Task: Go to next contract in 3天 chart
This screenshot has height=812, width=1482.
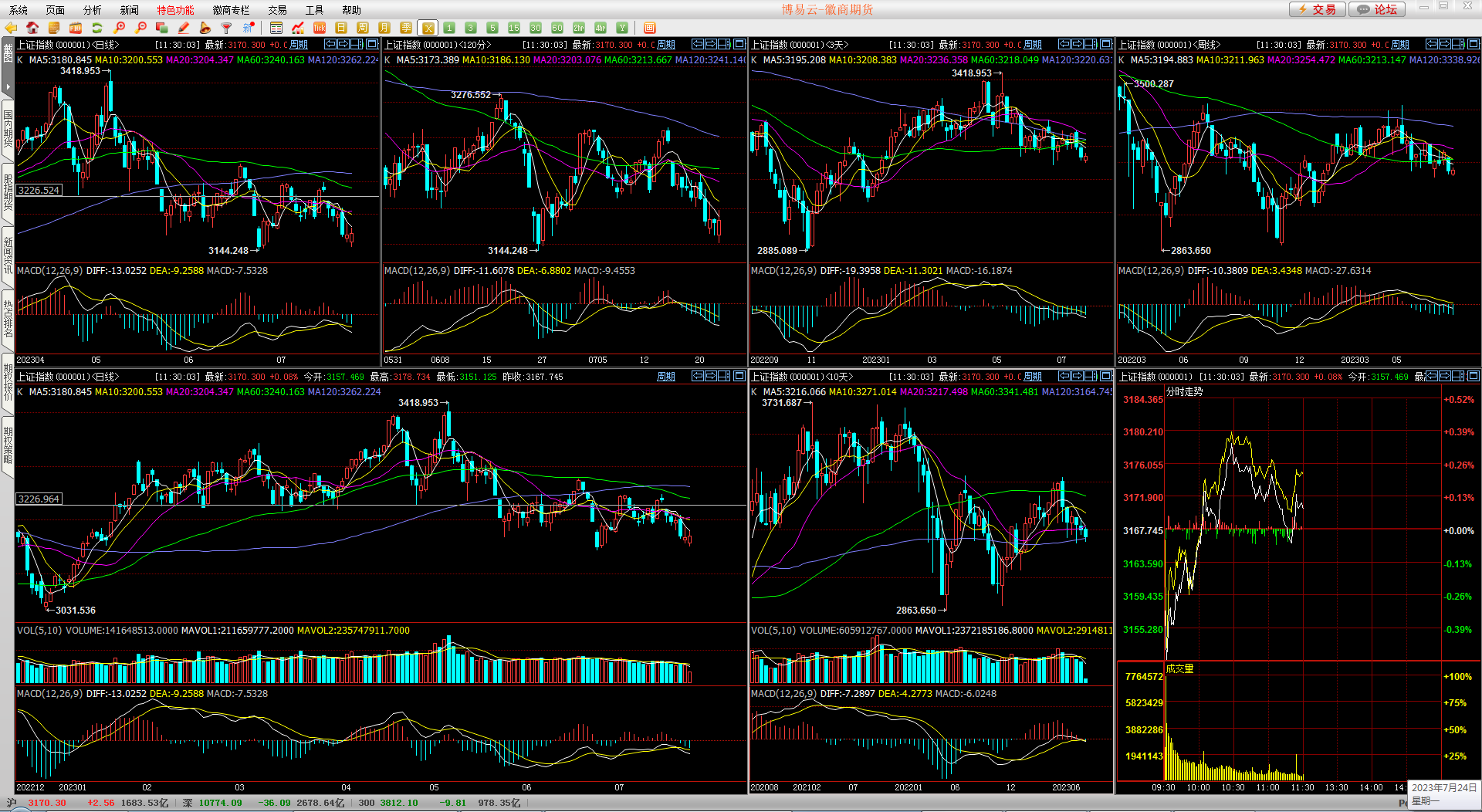Action: [1078, 44]
